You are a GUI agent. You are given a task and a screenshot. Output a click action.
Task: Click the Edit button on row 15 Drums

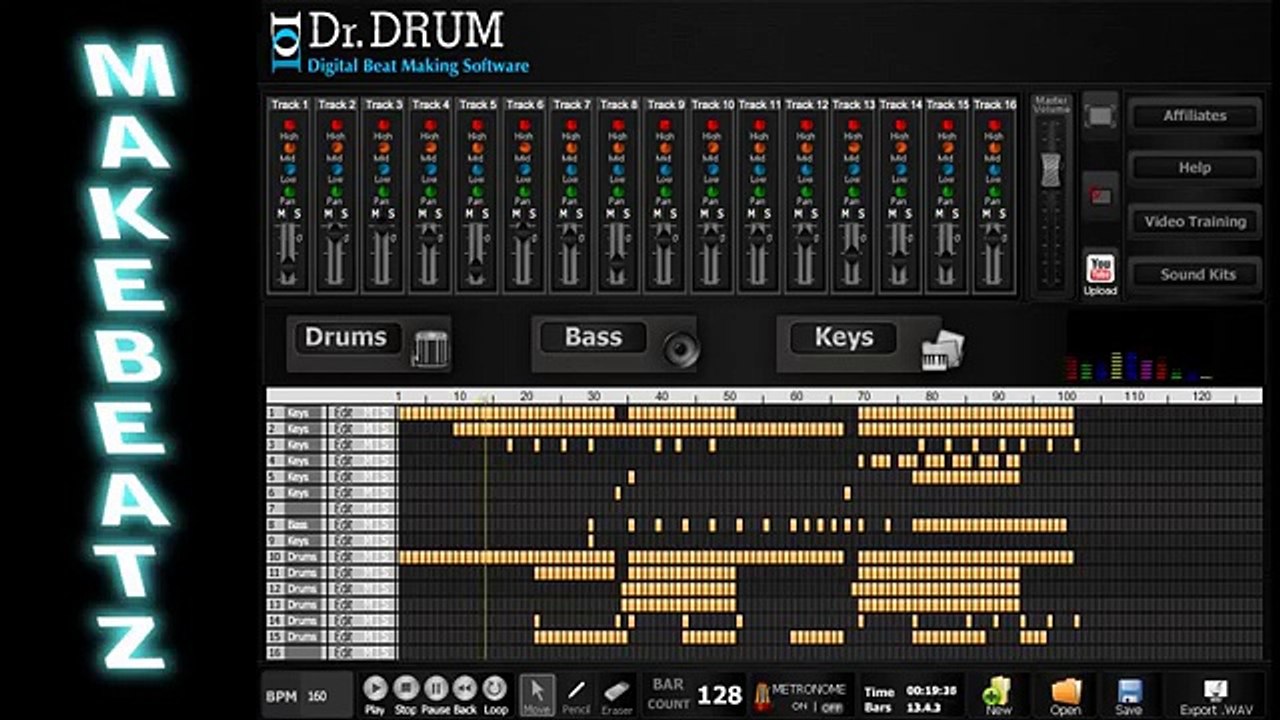346,637
